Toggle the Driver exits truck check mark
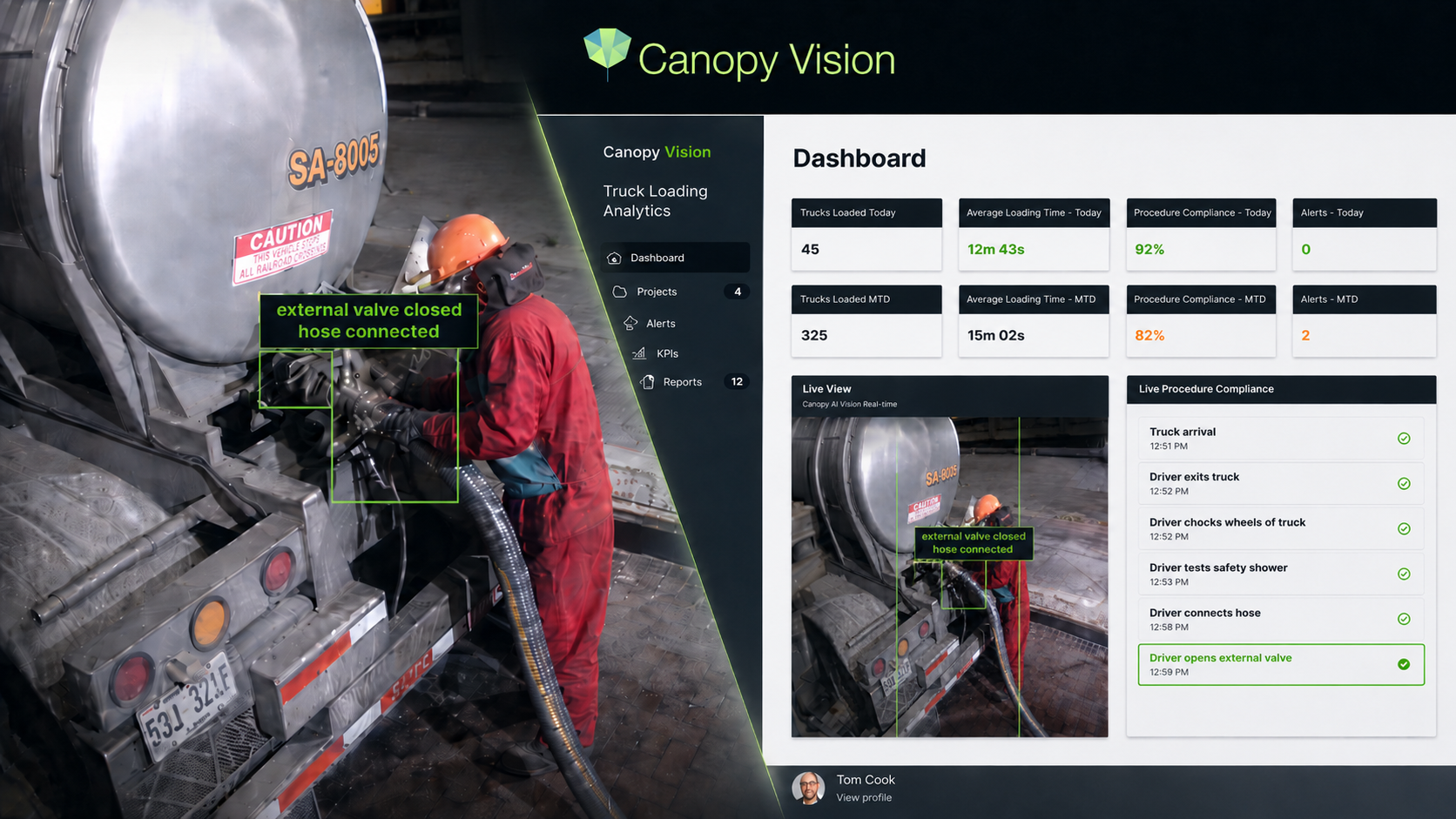 [x=1404, y=484]
